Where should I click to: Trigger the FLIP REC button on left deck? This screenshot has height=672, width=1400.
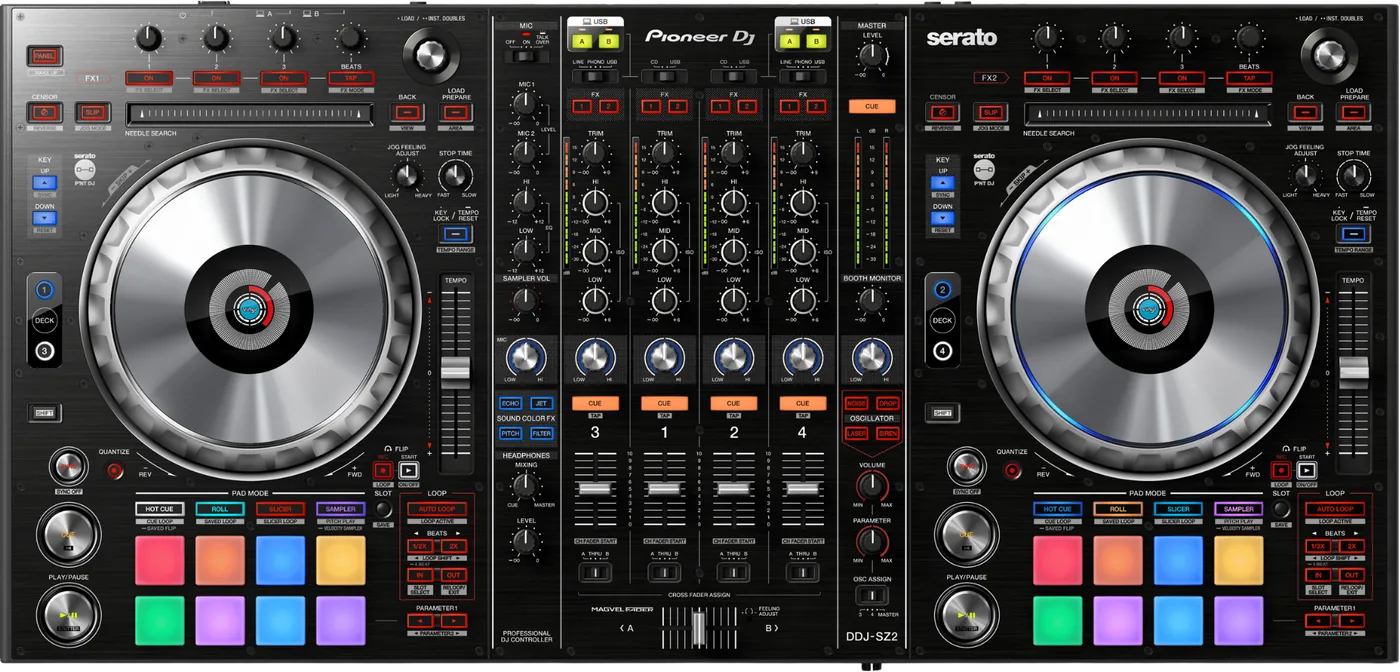tap(382, 469)
